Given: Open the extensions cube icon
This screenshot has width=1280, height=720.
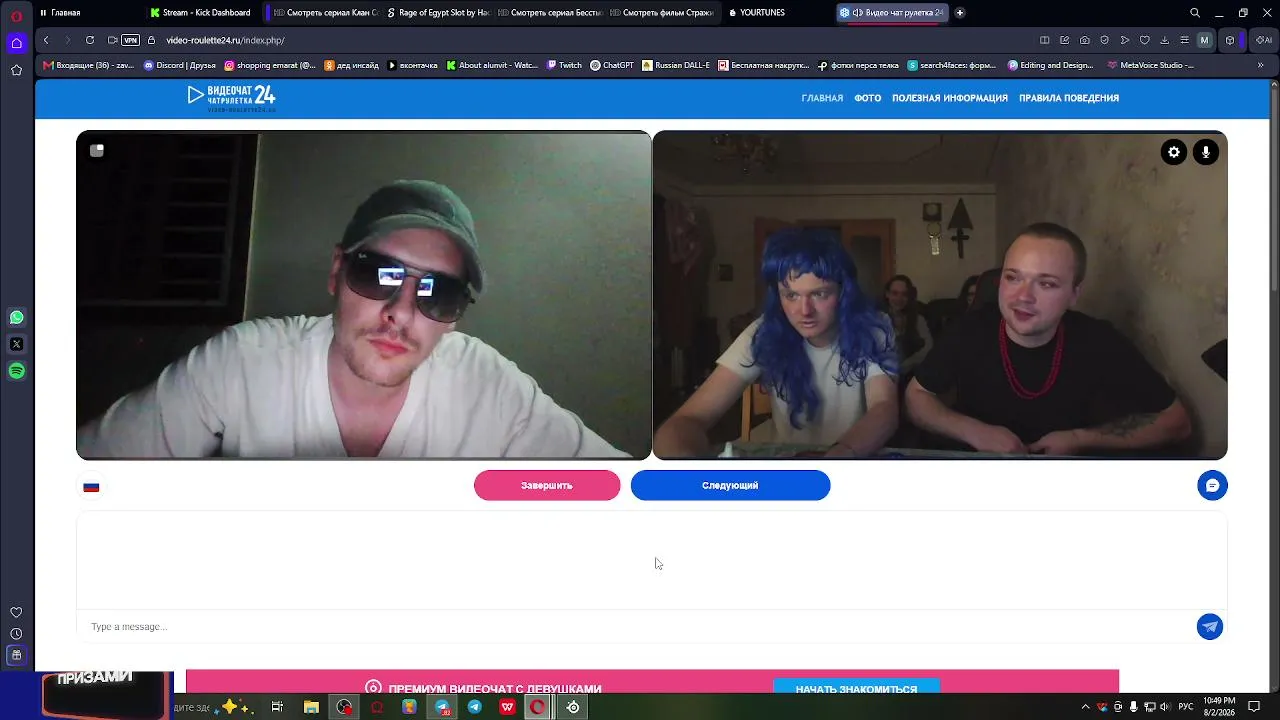Looking at the screenshot, I should coord(1230,40).
